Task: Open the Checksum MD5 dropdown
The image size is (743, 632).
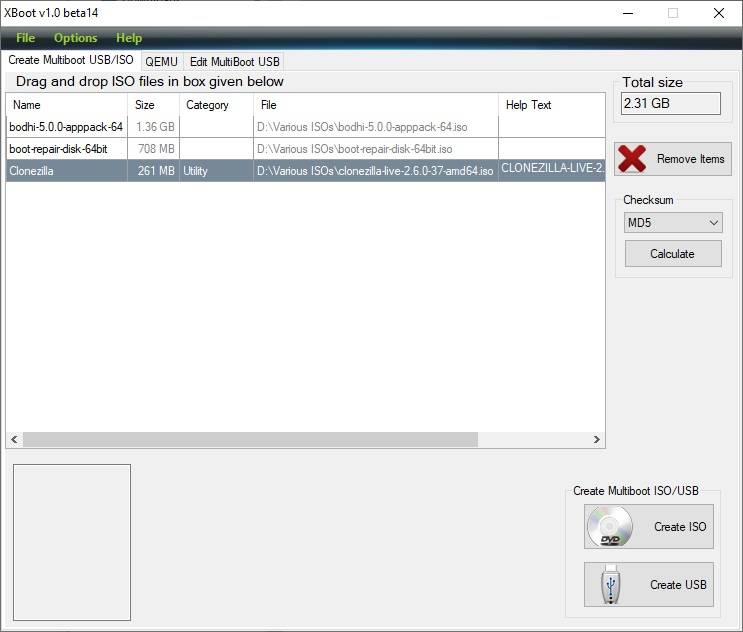Action: [672, 223]
